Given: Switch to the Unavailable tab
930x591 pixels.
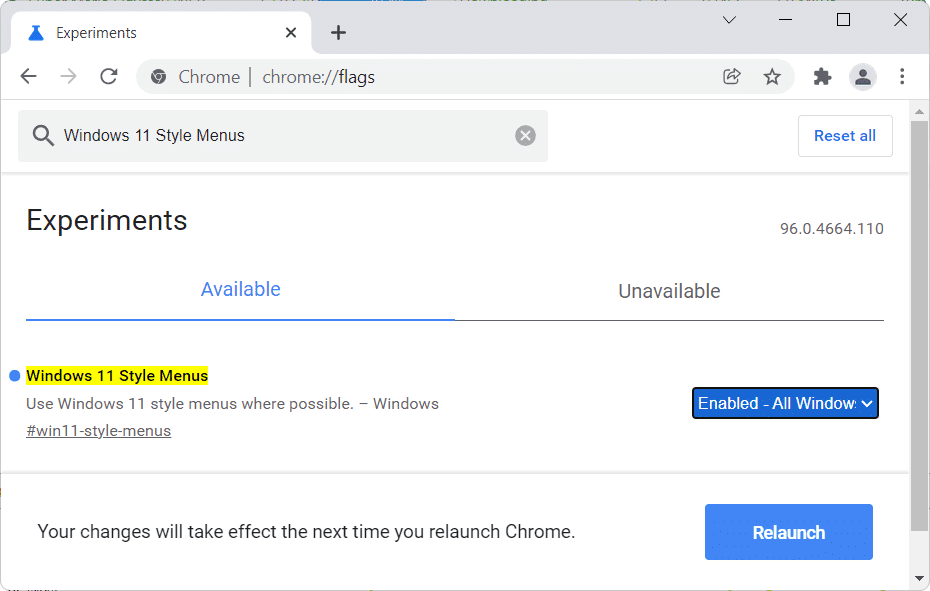Looking at the screenshot, I should click(x=669, y=291).
